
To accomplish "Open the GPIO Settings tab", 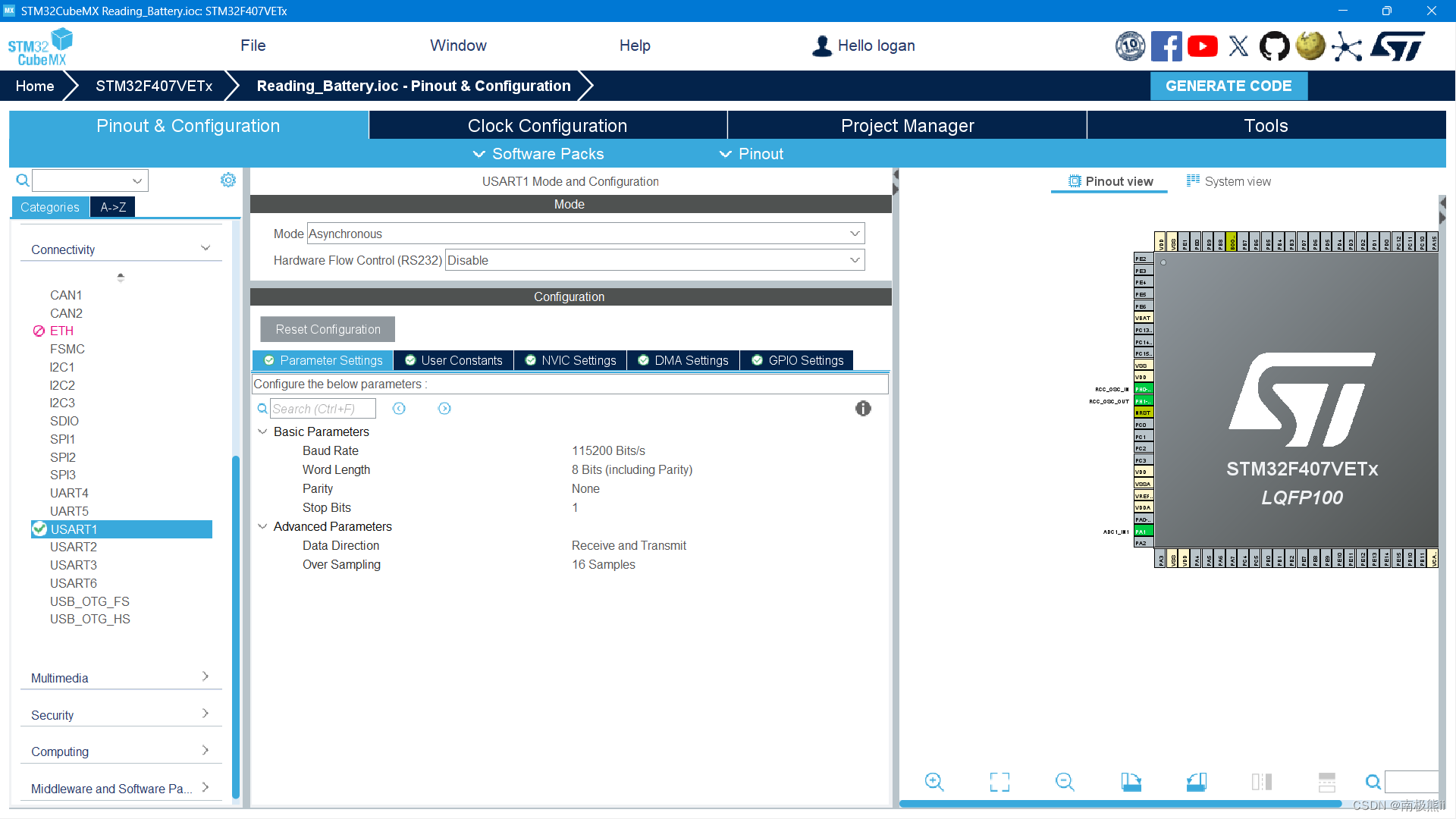I will tap(797, 360).
